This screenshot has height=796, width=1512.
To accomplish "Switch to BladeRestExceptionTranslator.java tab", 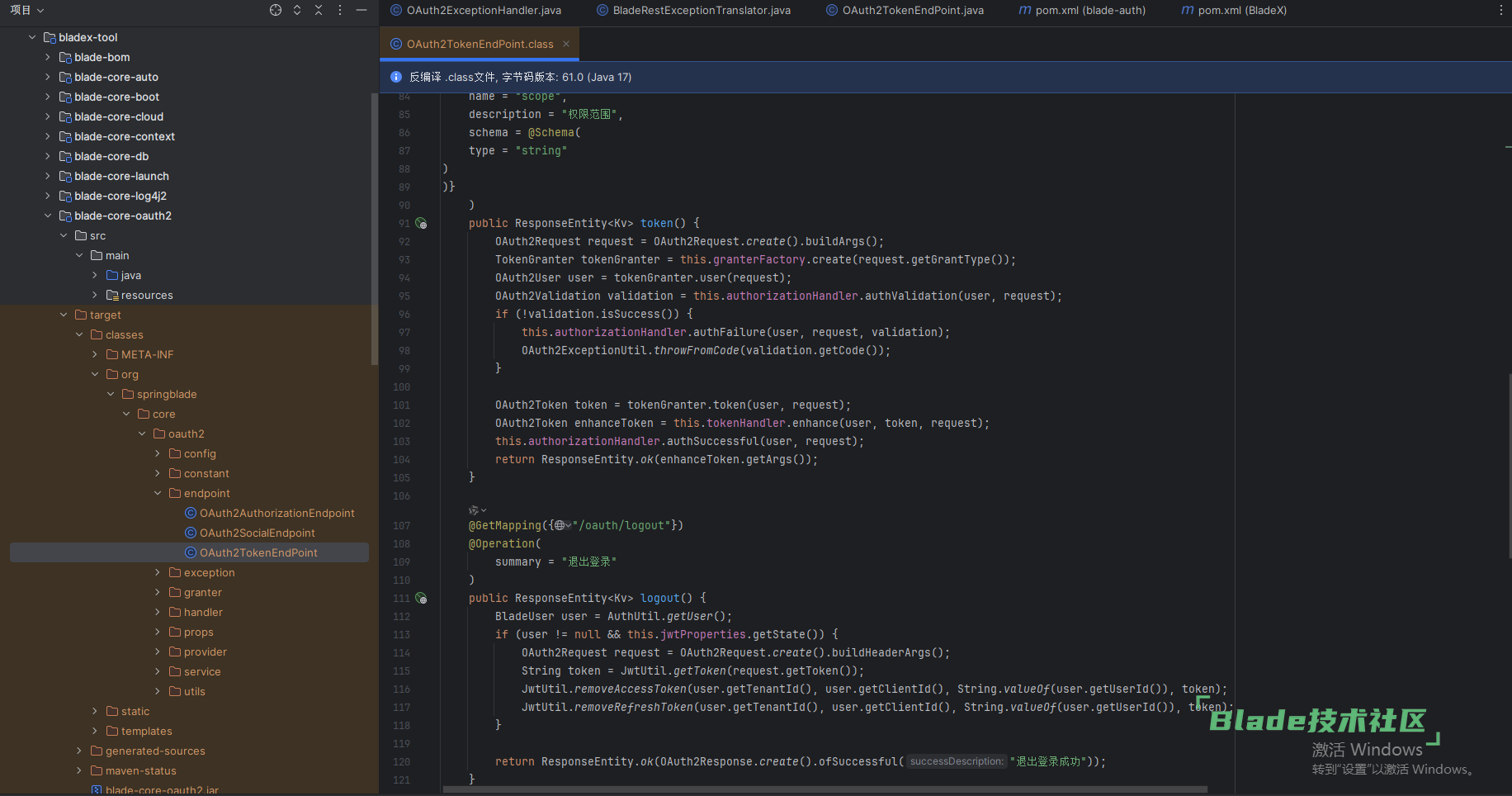I will pos(694,10).
